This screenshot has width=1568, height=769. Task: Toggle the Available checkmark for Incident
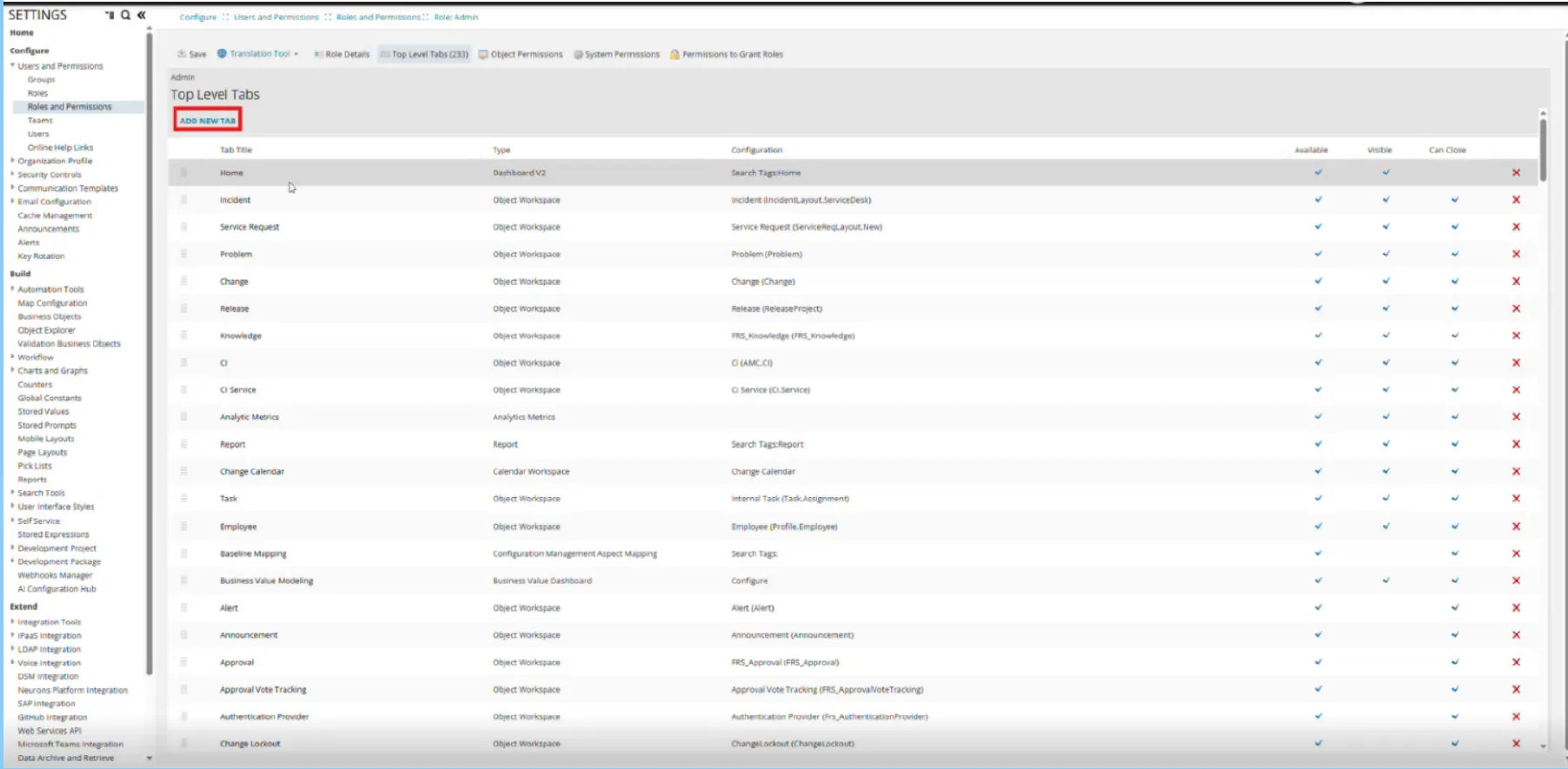click(1318, 200)
